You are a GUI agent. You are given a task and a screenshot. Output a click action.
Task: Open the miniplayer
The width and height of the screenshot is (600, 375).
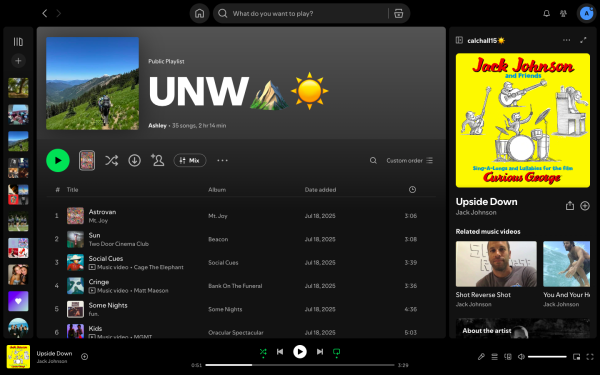[x=576, y=357]
